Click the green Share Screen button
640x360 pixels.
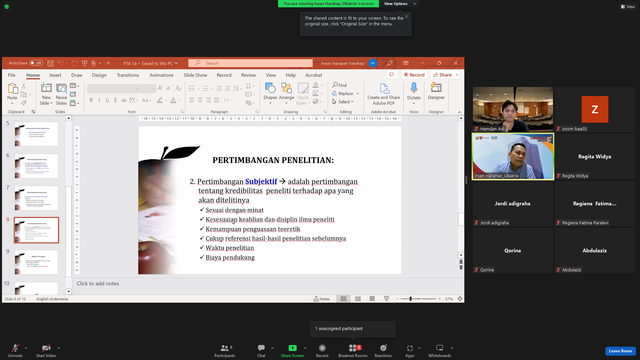point(292,351)
